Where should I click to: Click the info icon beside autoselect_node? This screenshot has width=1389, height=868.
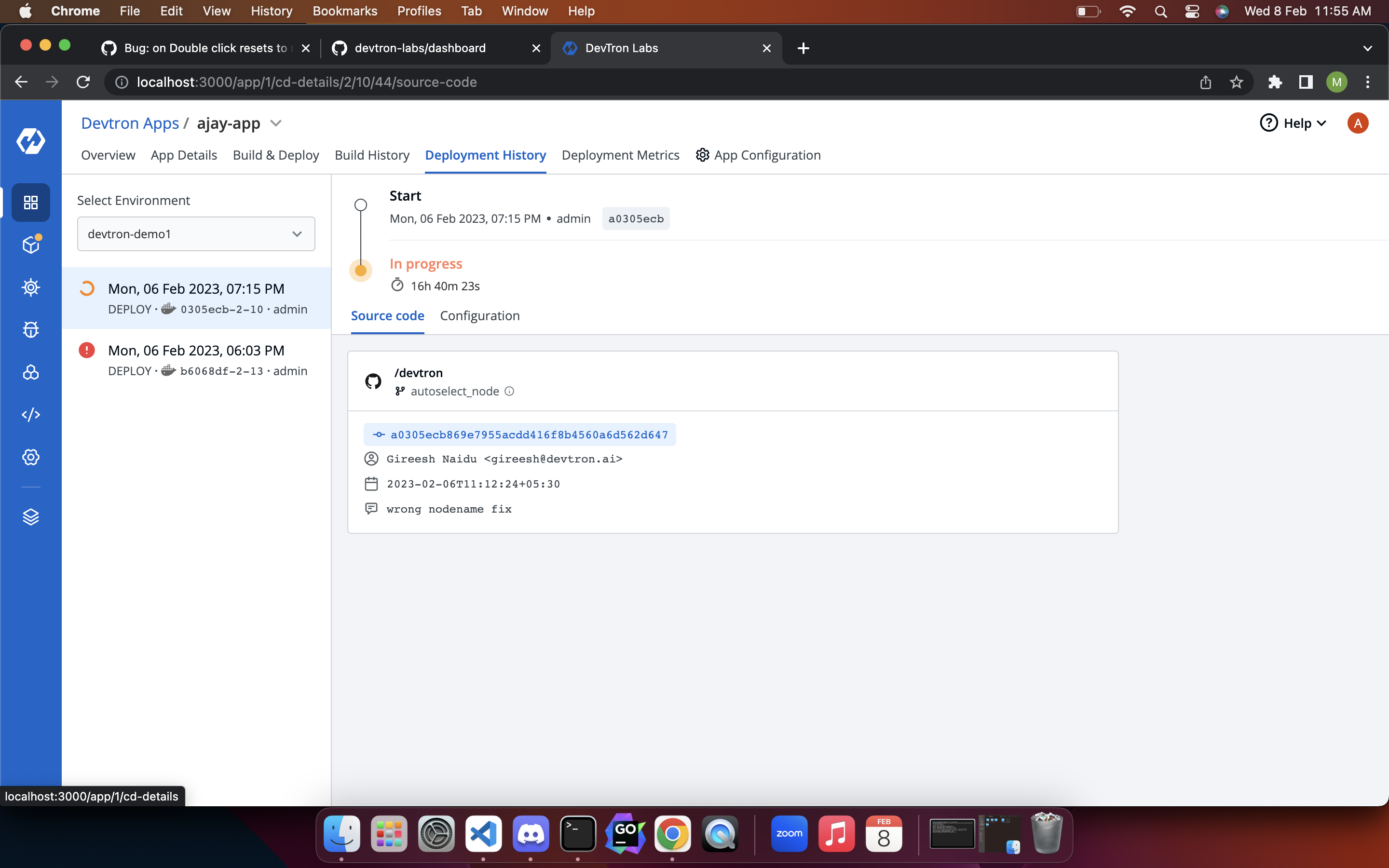coord(509,392)
